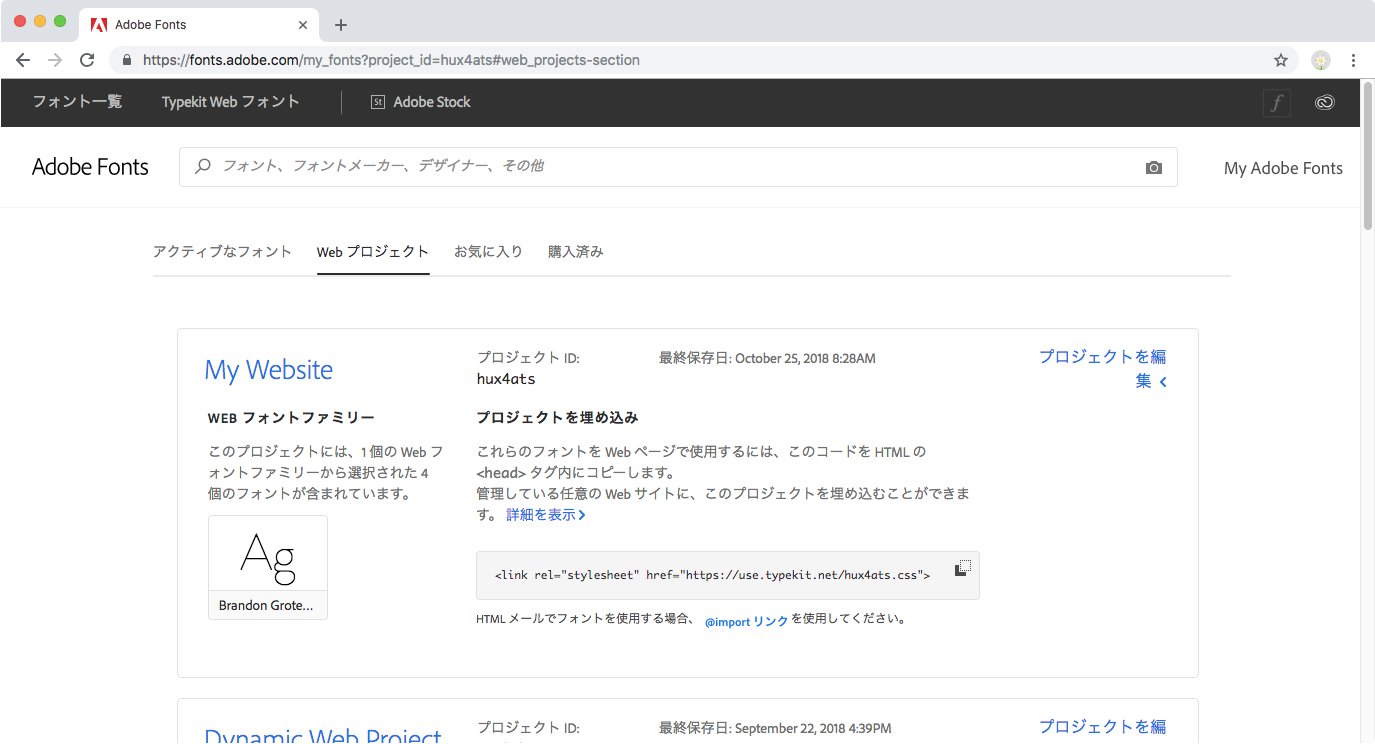1375x744 pixels.
Task: Click the Adobe Fonts italic f icon
Action: (1277, 102)
